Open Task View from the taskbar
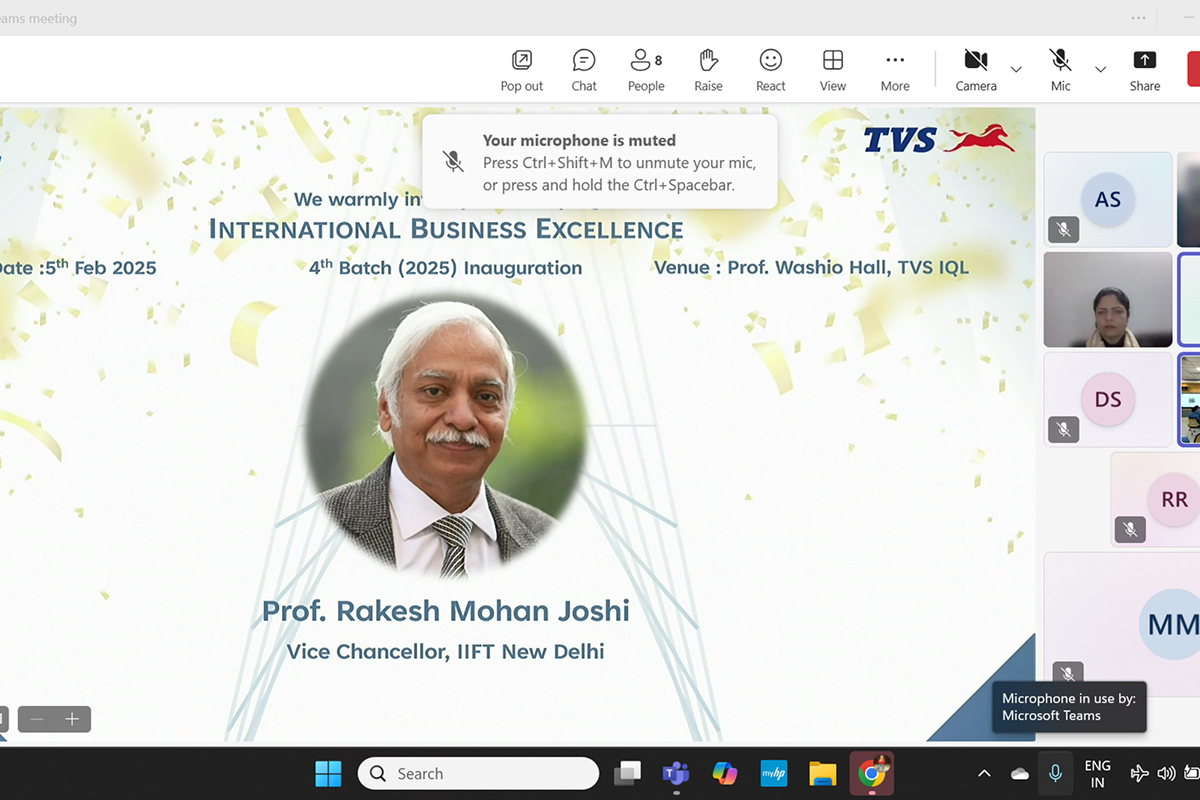The width and height of the screenshot is (1200, 800). [x=627, y=773]
